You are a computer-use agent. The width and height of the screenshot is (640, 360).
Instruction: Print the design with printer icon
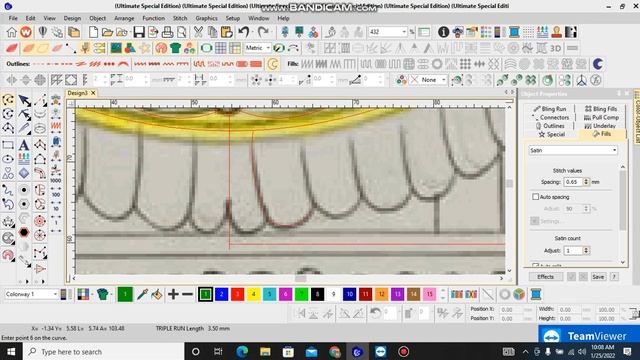167,32
